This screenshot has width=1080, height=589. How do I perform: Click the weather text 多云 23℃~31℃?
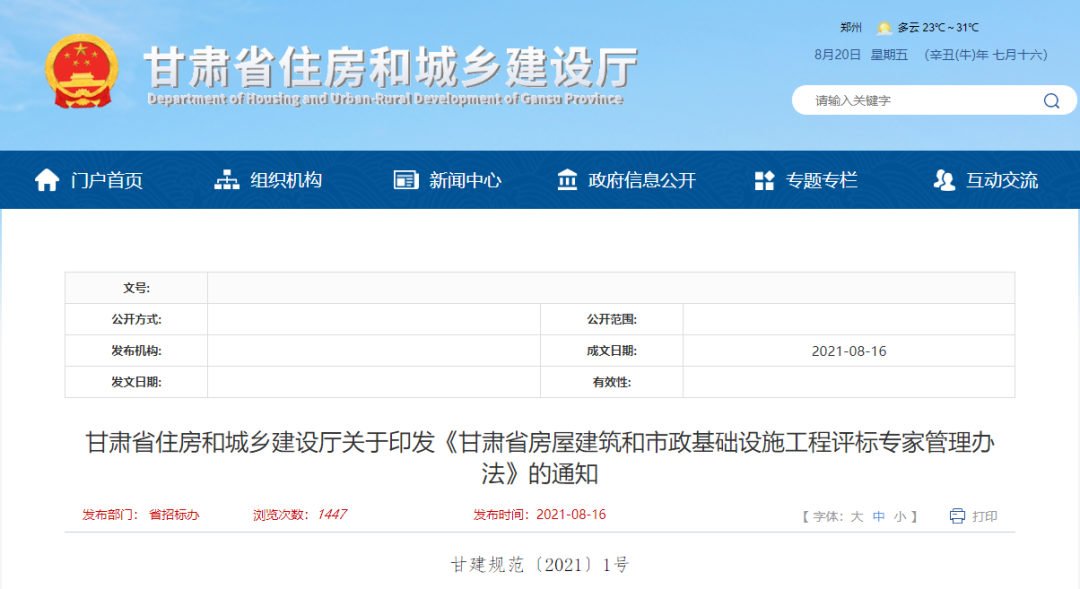[x=937, y=28]
